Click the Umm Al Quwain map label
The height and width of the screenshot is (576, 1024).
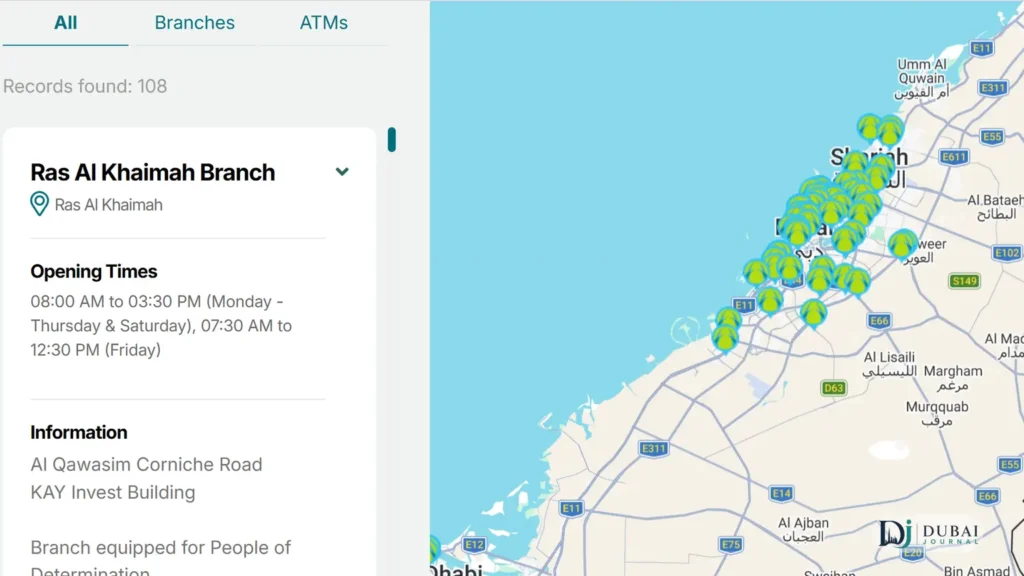pyautogui.click(x=921, y=78)
